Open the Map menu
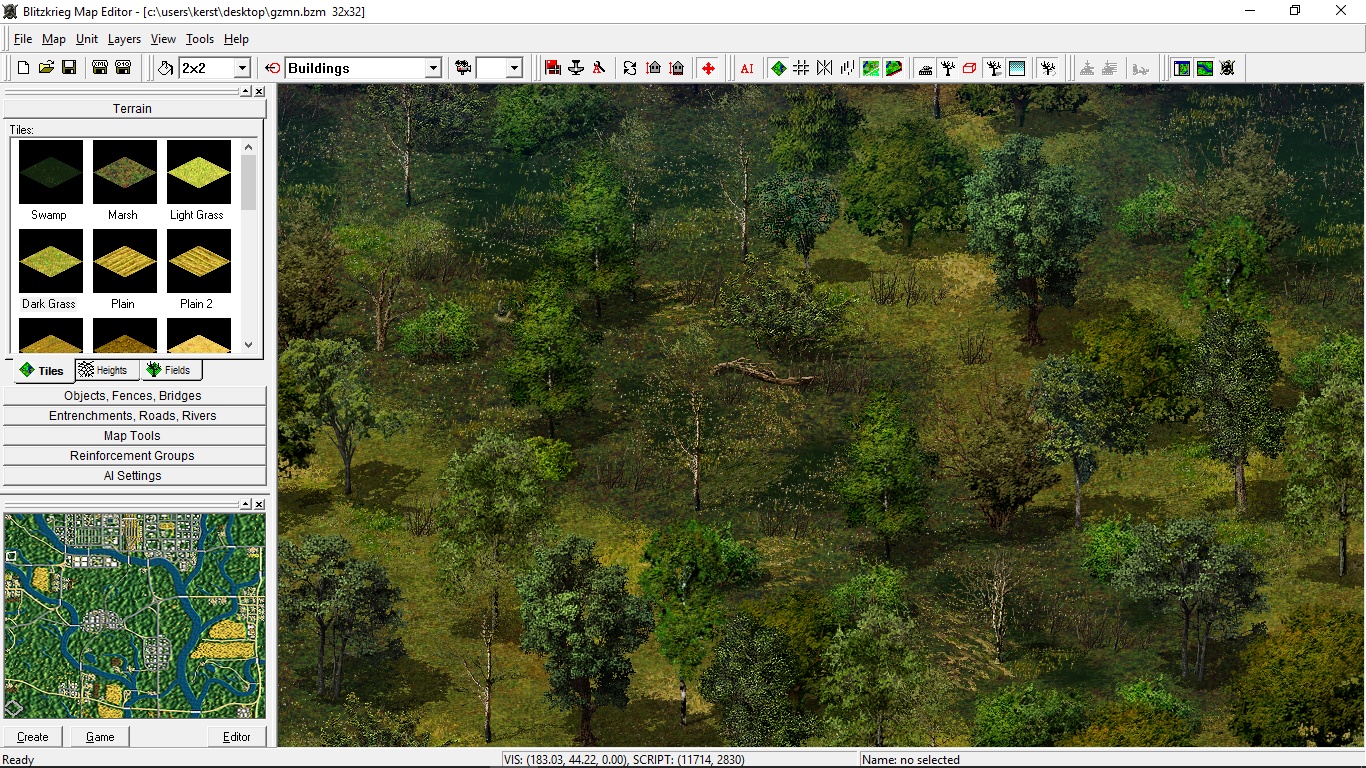 click(x=53, y=39)
